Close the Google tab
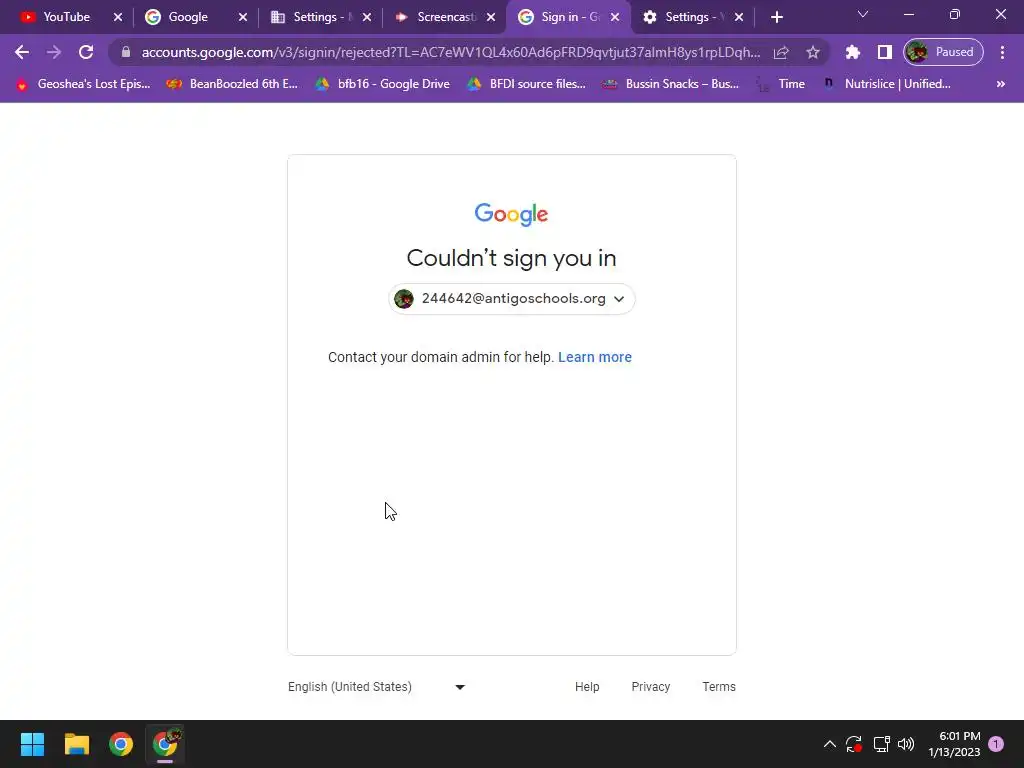Image resolution: width=1024 pixels, height=768 pixels. (x=242, y=17)
